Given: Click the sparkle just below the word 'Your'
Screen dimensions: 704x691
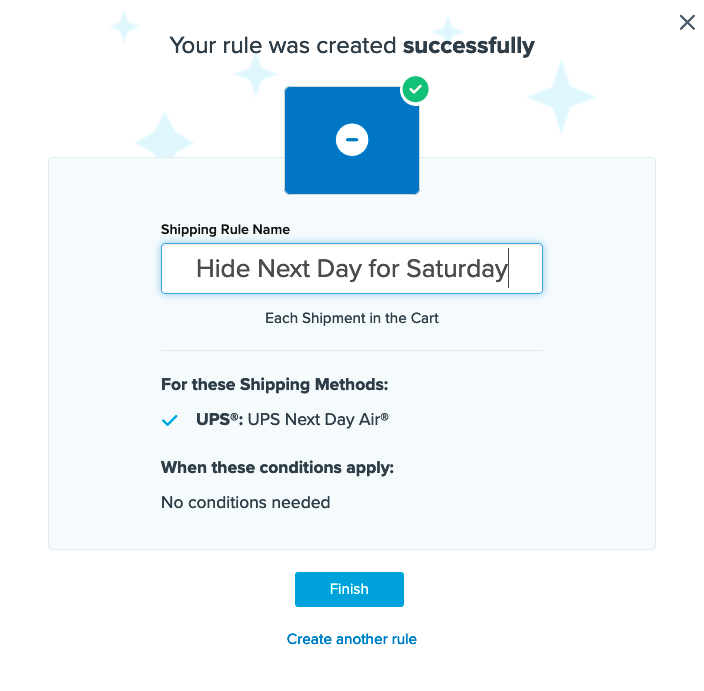Looking at the screenshot, I should 255,73.
